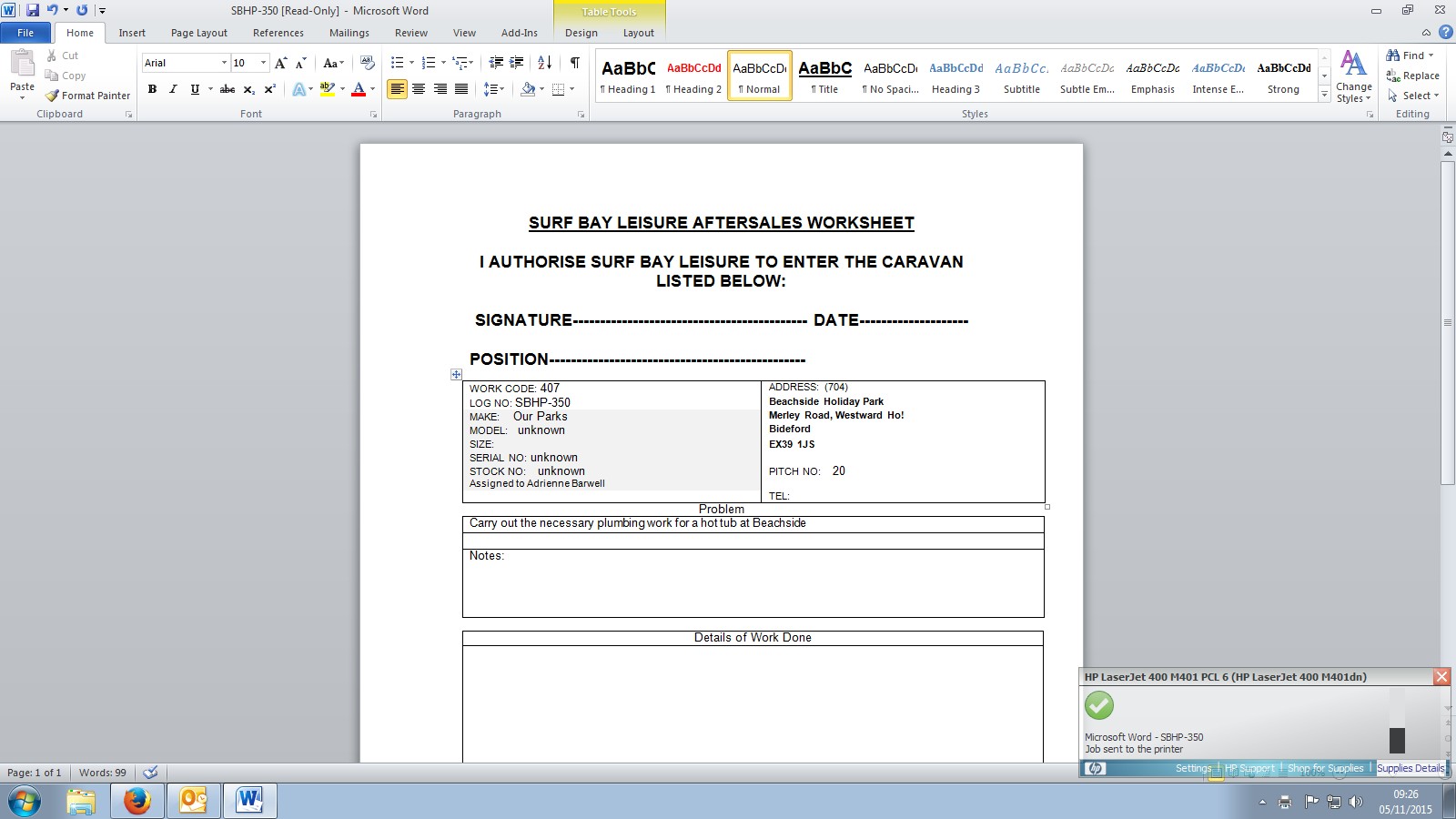
Task: Open Firefox from the taskbar
Action: [x=136, y=801]
